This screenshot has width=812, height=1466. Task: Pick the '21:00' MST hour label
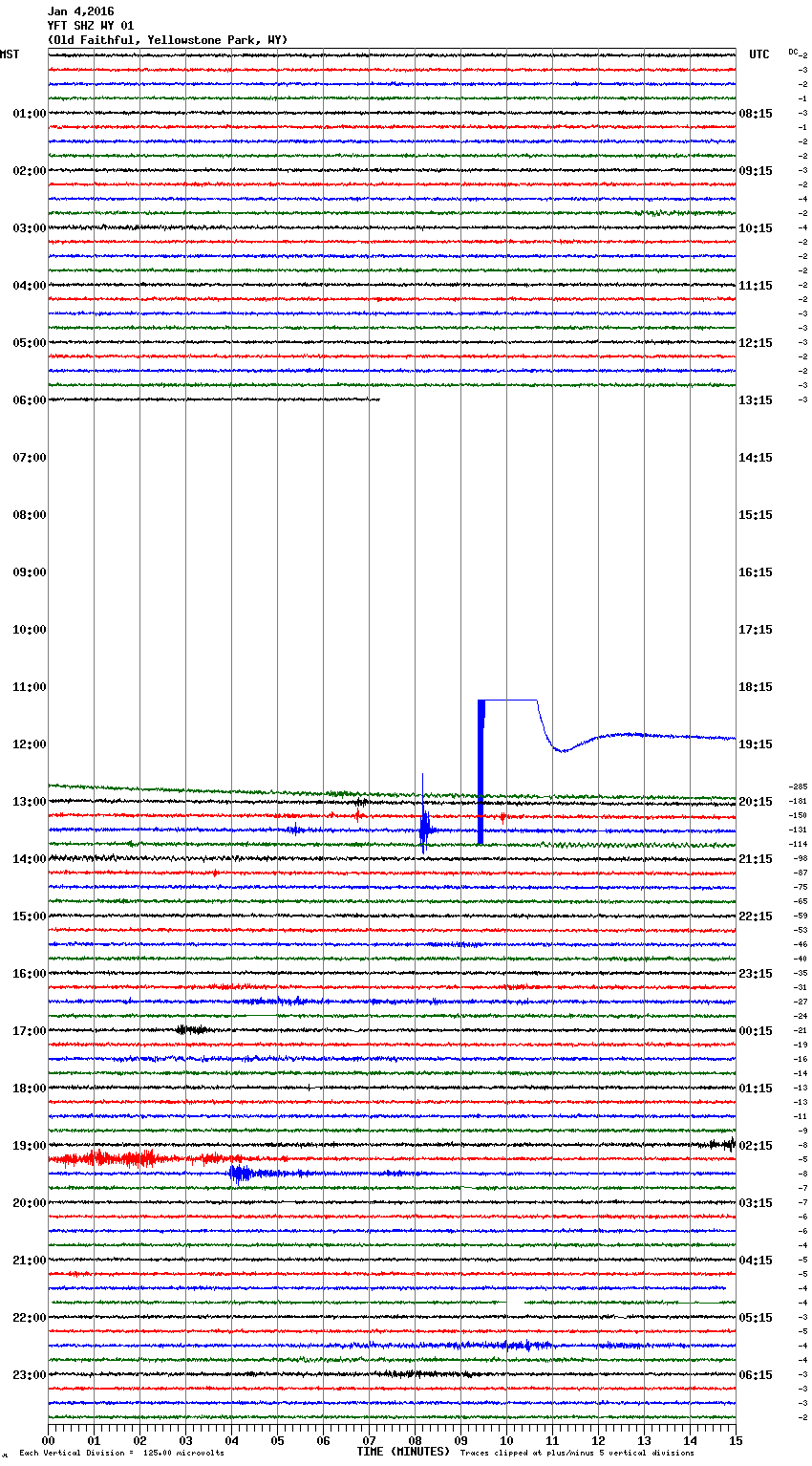click(30, 1261)
